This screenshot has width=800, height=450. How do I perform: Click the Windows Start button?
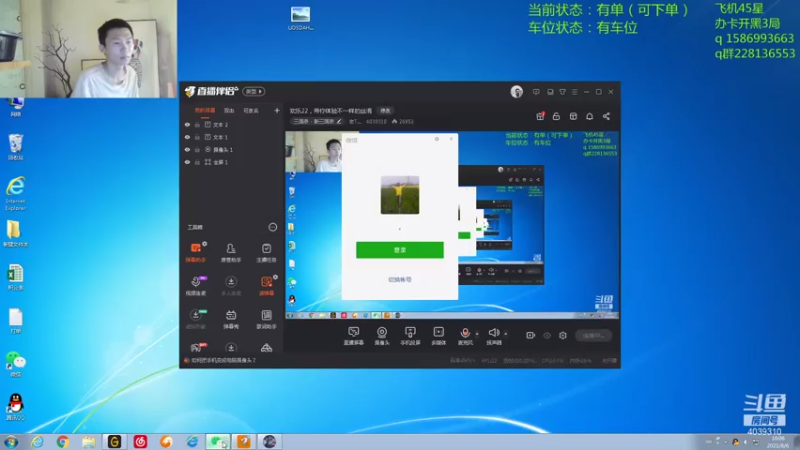pyautogui.click(x=11, y=441)
